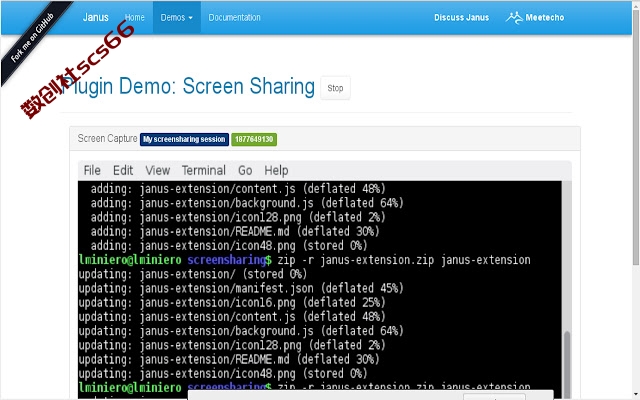Image resolution: width=640 pixels, height=400 pixels.
Task: Click the My screensharing session label
Action: (x=184, y=139)
